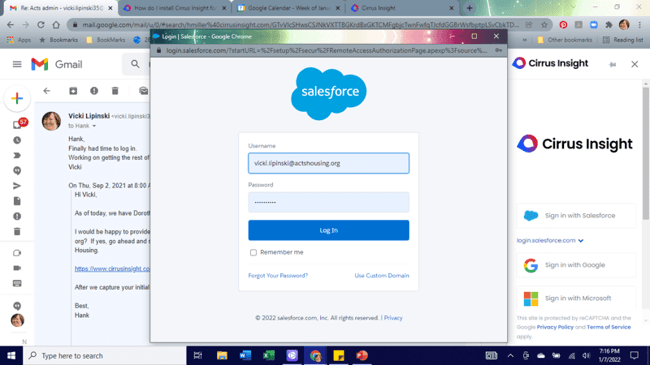Open a new Chrome tab
This screenshot has height=365, width=650.
(470, 8)
